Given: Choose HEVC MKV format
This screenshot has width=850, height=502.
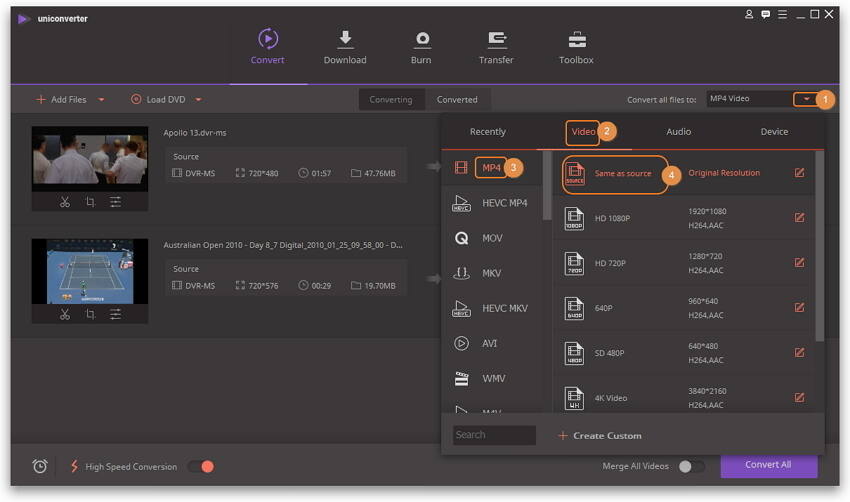Looking at the screenshot, I should 492,308.
